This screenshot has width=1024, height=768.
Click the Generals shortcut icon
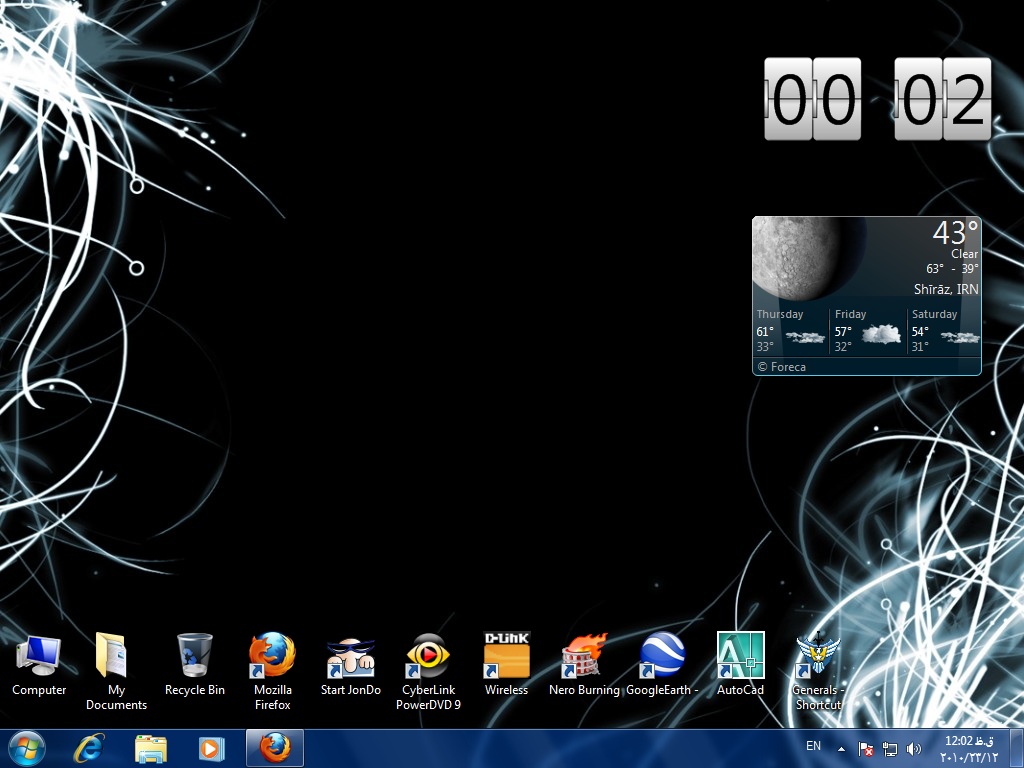pos(818,657)
